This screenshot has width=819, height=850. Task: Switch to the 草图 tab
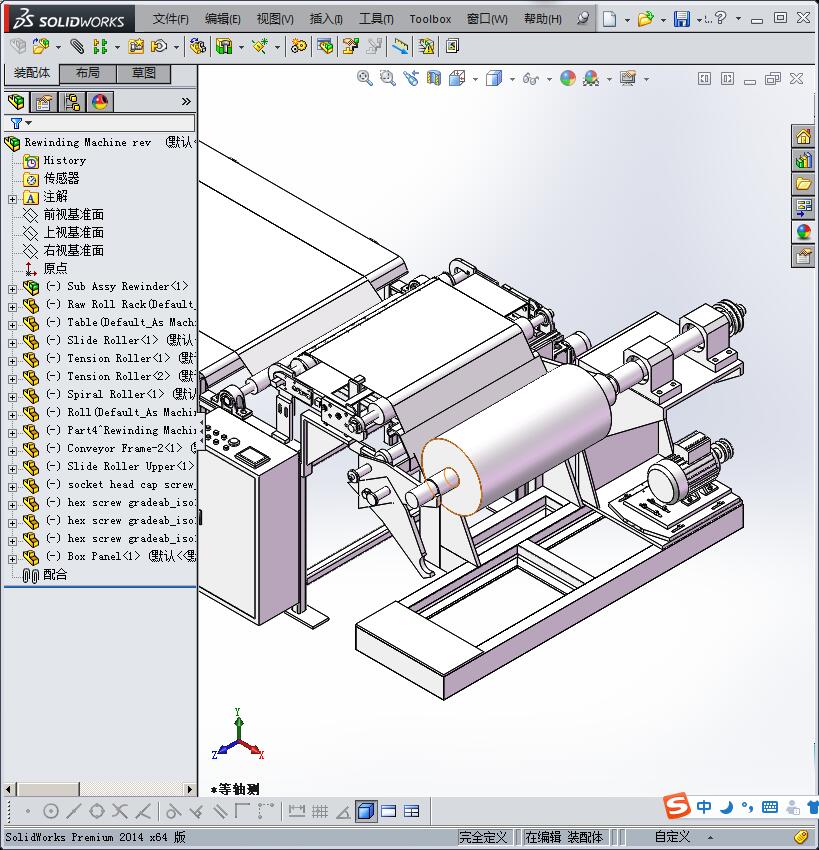pos(144,73)
